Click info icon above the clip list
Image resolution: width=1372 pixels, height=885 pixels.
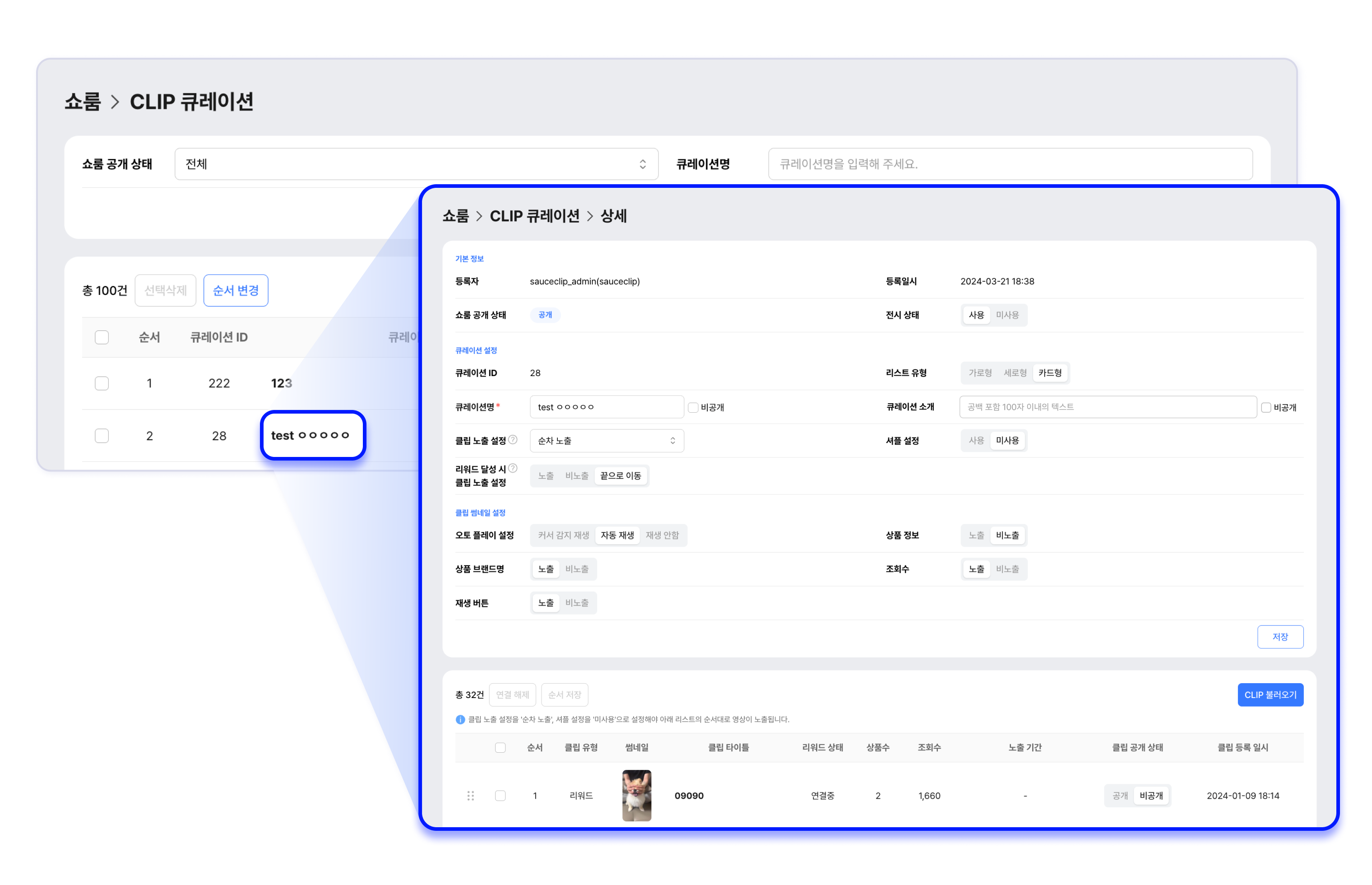tap(460, 719)
